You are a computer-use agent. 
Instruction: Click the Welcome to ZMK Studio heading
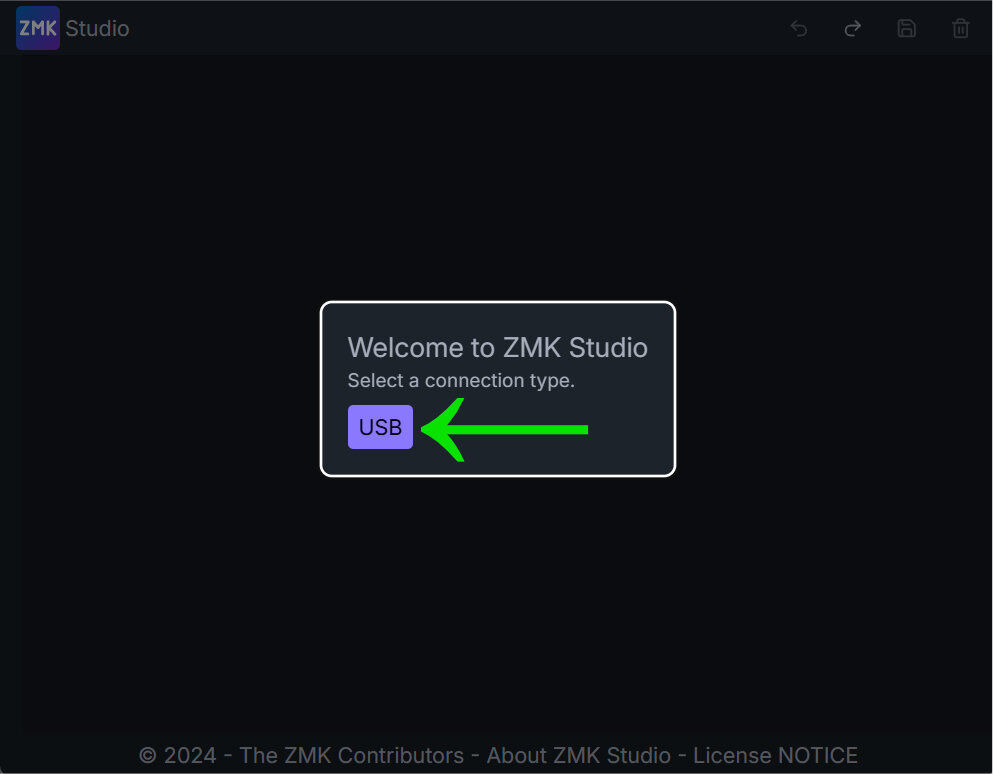[x=497, y=347]
